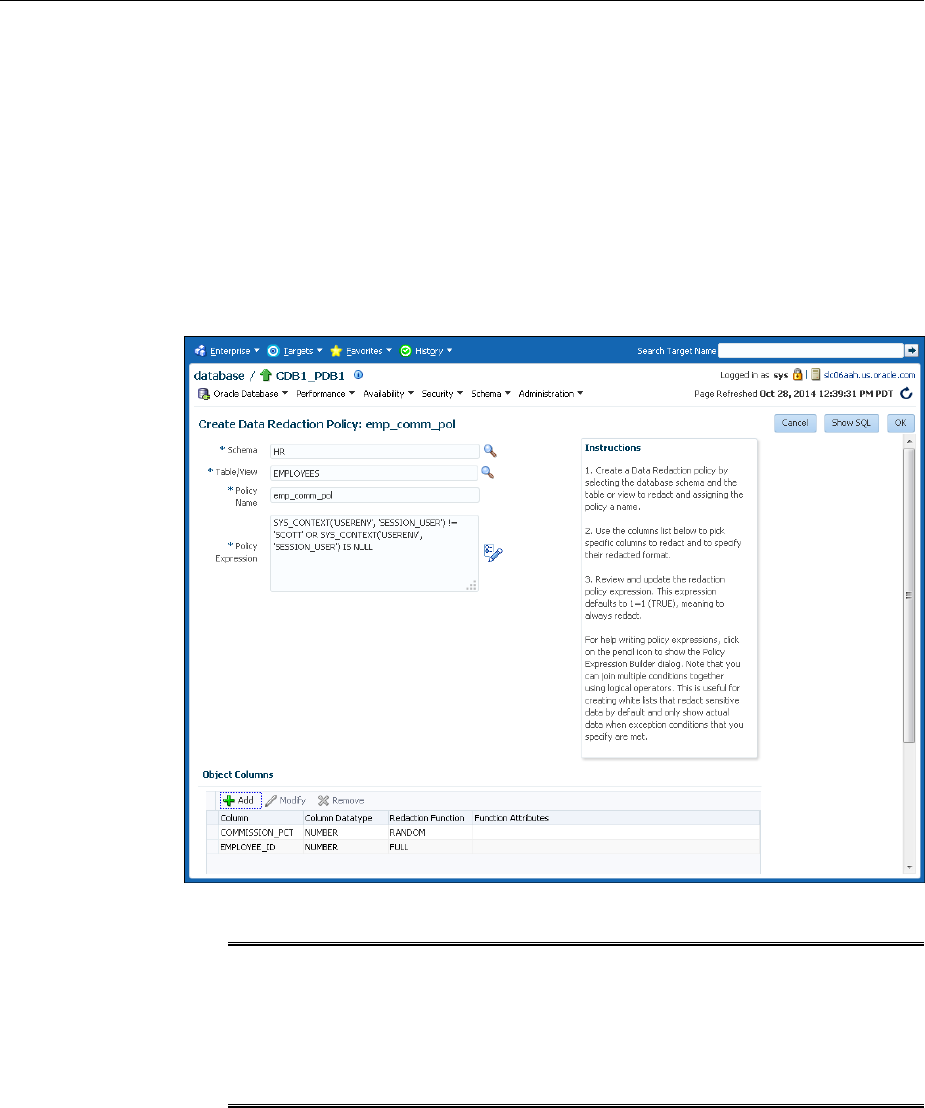Click the scrollbar up arrow
The width and height of the screenshot is (925, 1108).
pyautogui.click(x=909, y=442)
